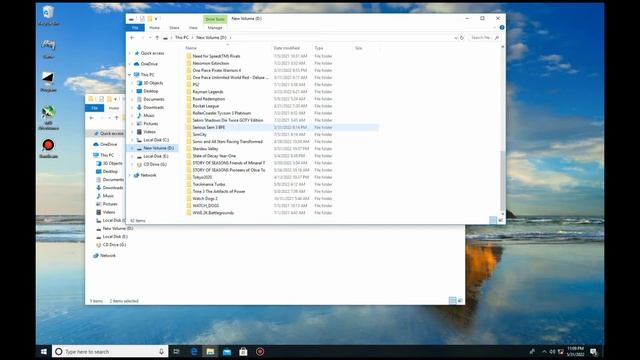Viewport: 640px width, 360px height.
Task: Expand Local Disk (C:) in front window
Action: [x=133, y=140]
